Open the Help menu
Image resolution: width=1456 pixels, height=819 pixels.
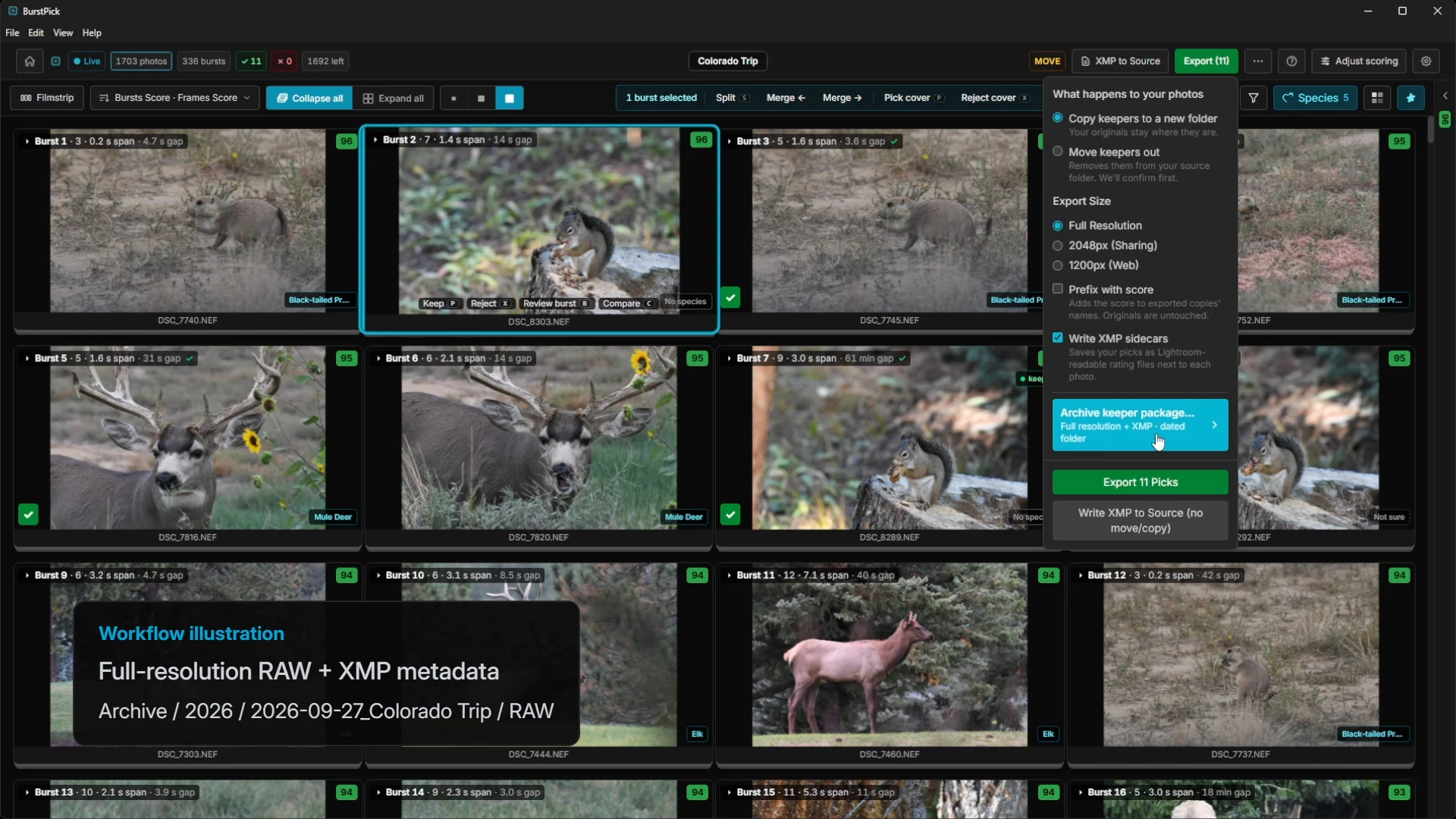(92, 33)
